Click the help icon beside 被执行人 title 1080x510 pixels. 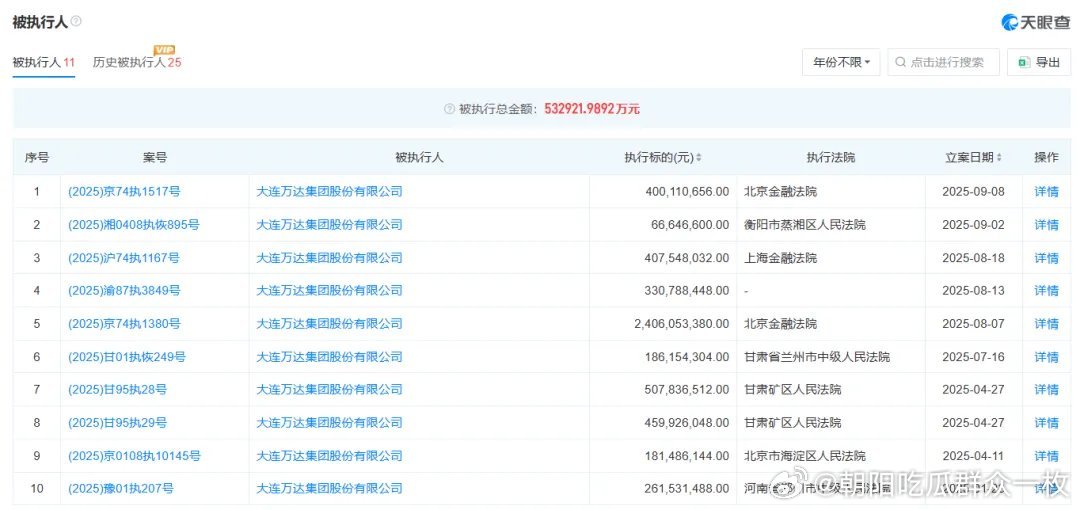click(x=76, y=21)
